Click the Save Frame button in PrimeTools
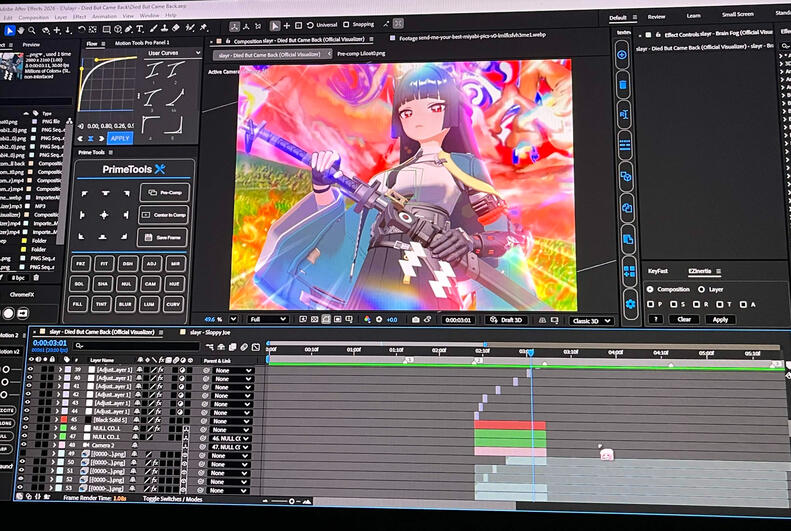 pos(162,237)
